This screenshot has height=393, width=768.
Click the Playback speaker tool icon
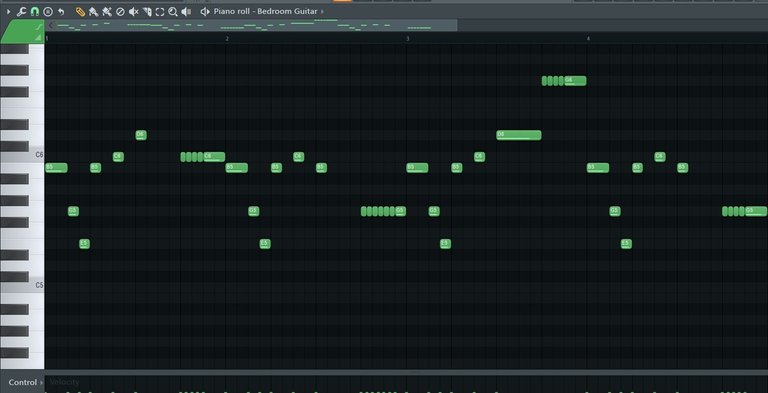pyautogui.click(x=186, y=11)
